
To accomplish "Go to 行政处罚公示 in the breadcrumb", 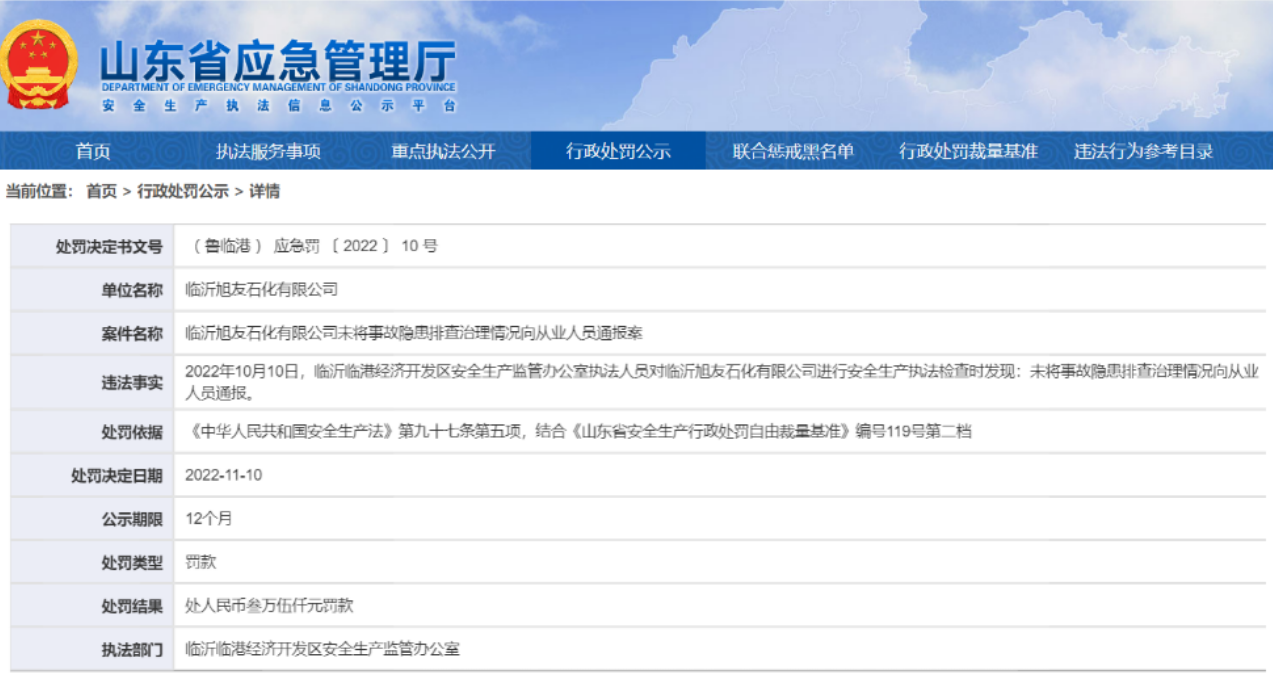I will [x=183, y=191].
